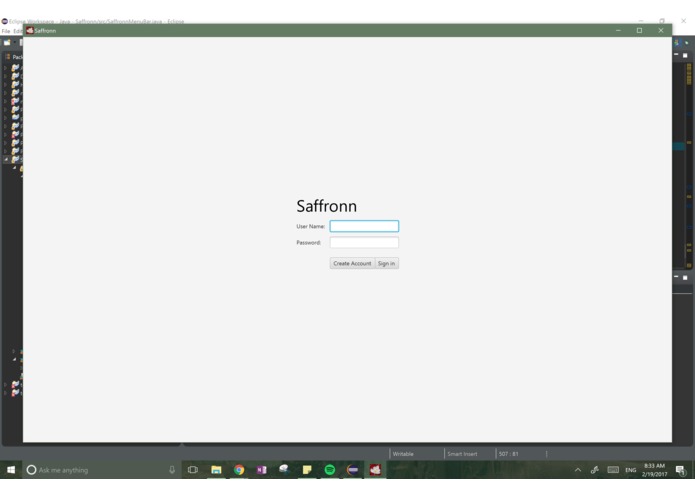This screenshot has width=695, height=494.
Task: Focus the User Name input field
Action: click(364, 226)
